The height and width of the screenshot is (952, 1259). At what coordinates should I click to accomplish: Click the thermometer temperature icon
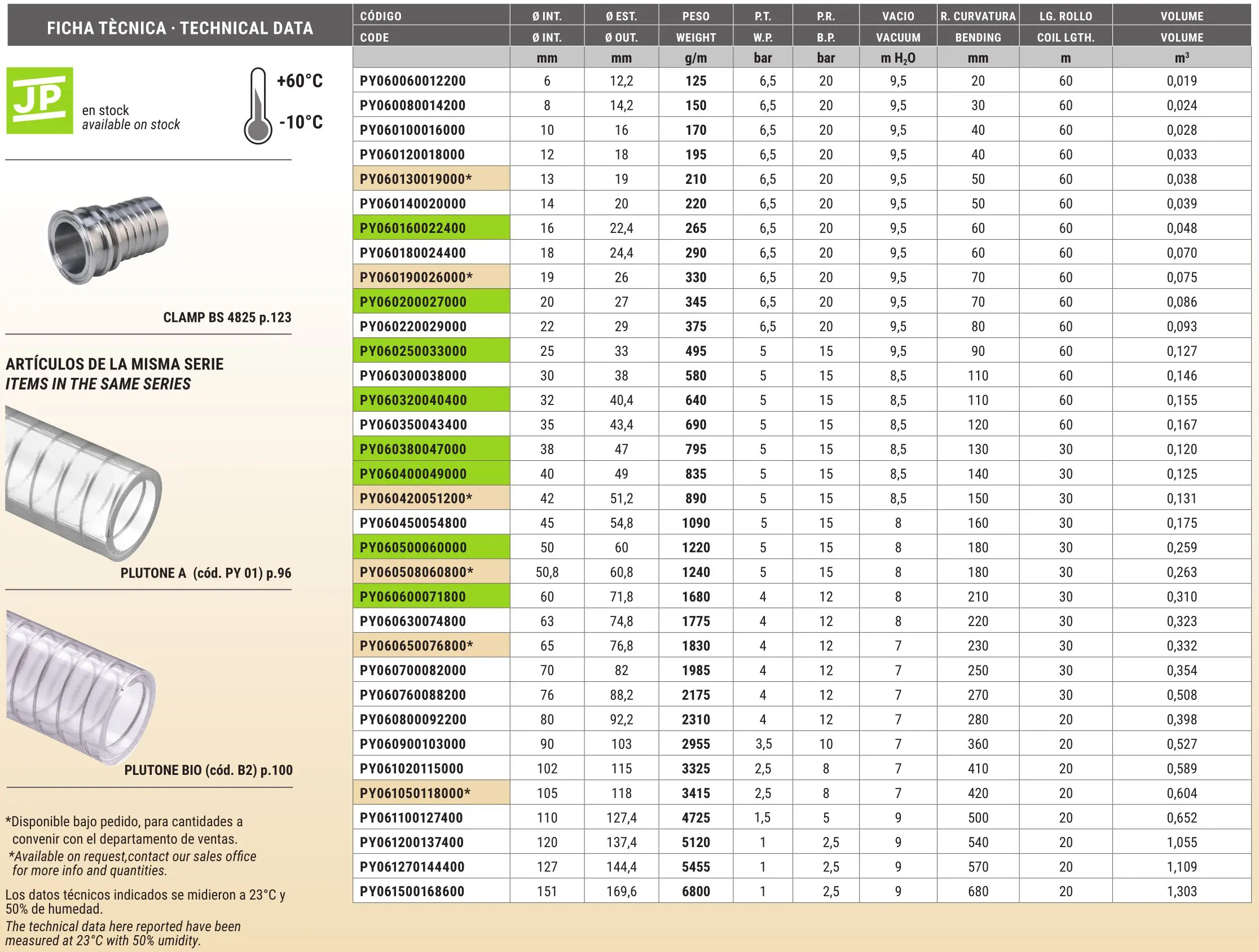tap(258, 107)
